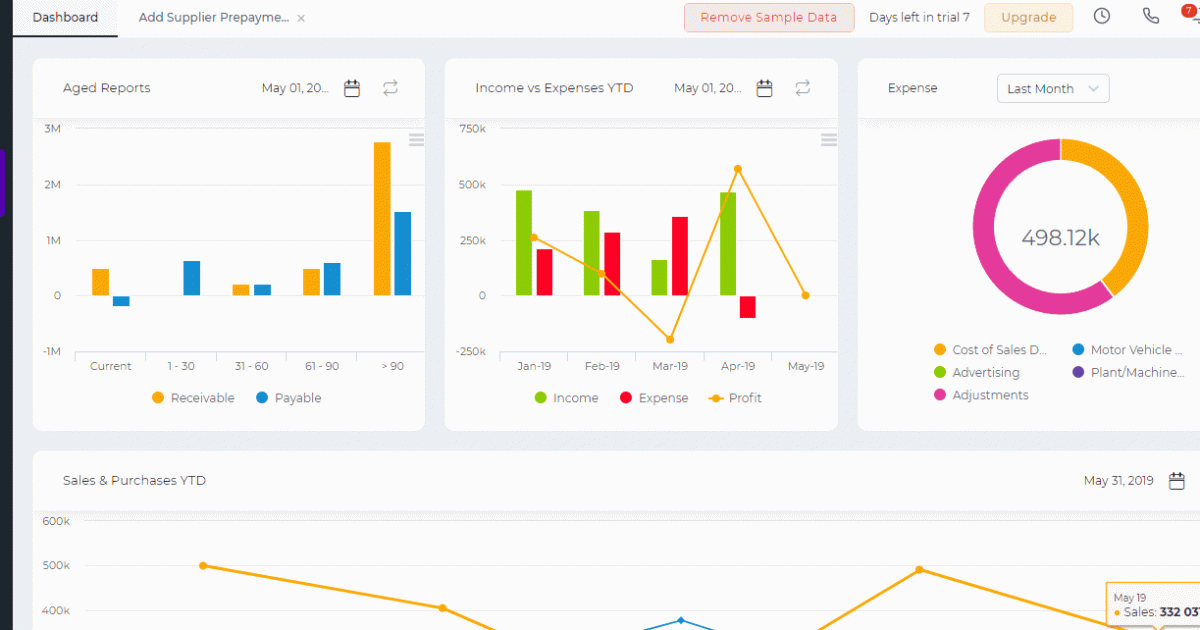Toggle Motor Vehicle legend item
The image size is (1200, 630).
point(1127,350)
